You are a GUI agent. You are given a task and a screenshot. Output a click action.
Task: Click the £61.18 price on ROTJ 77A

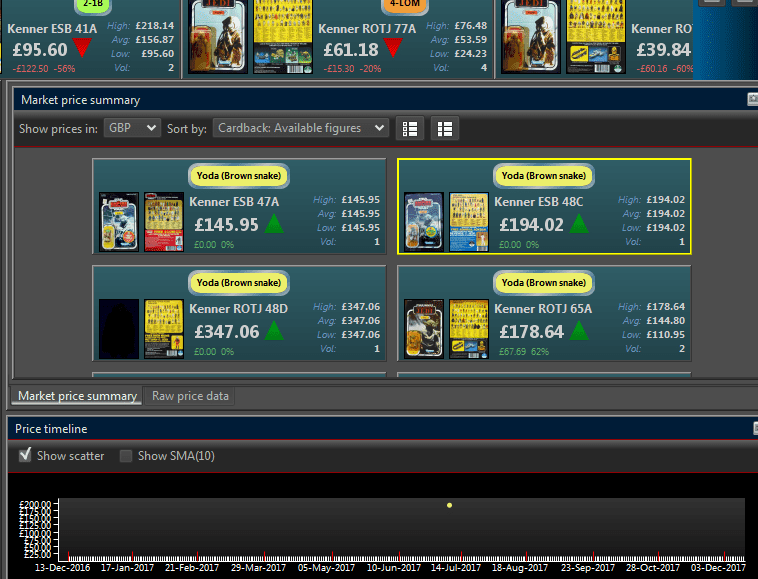coord(351,49)
